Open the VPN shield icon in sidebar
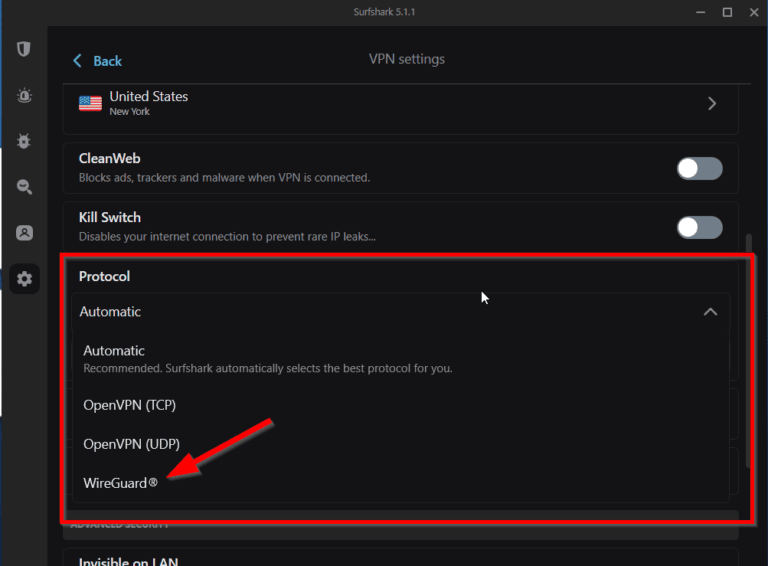 (x=24, y=49)
